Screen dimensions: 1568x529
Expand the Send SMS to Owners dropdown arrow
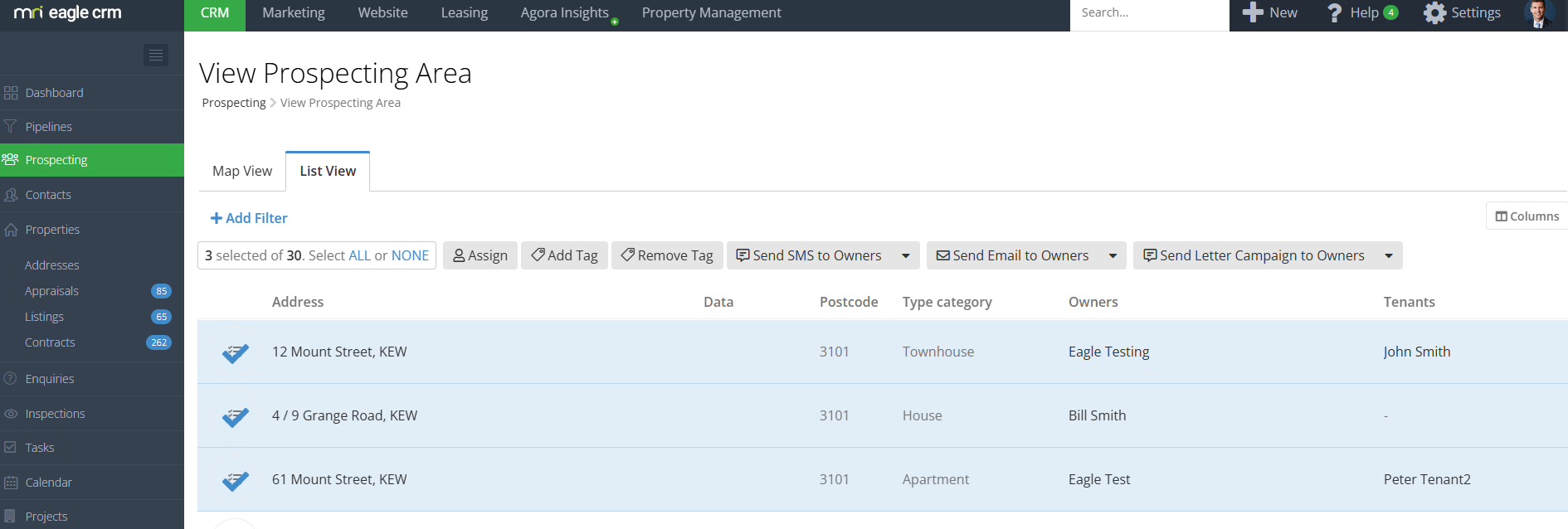click(x=906, y=256)
